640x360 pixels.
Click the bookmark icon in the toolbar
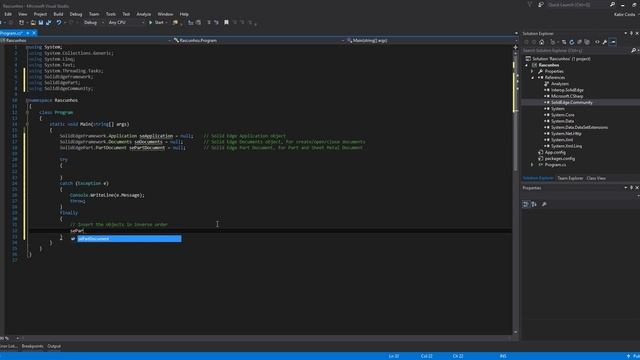point(226,22)
